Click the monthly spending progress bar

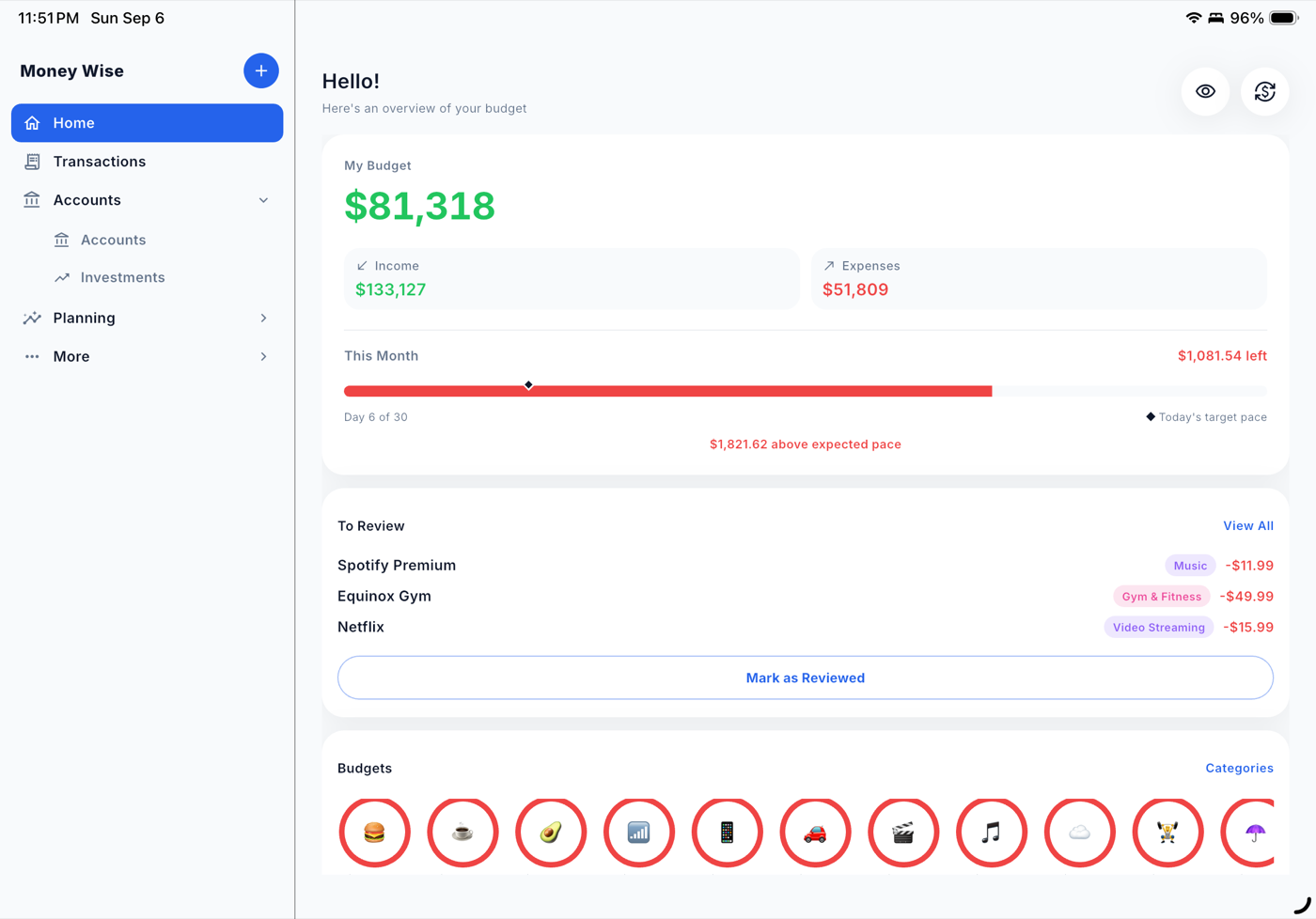tap(806, 391)
